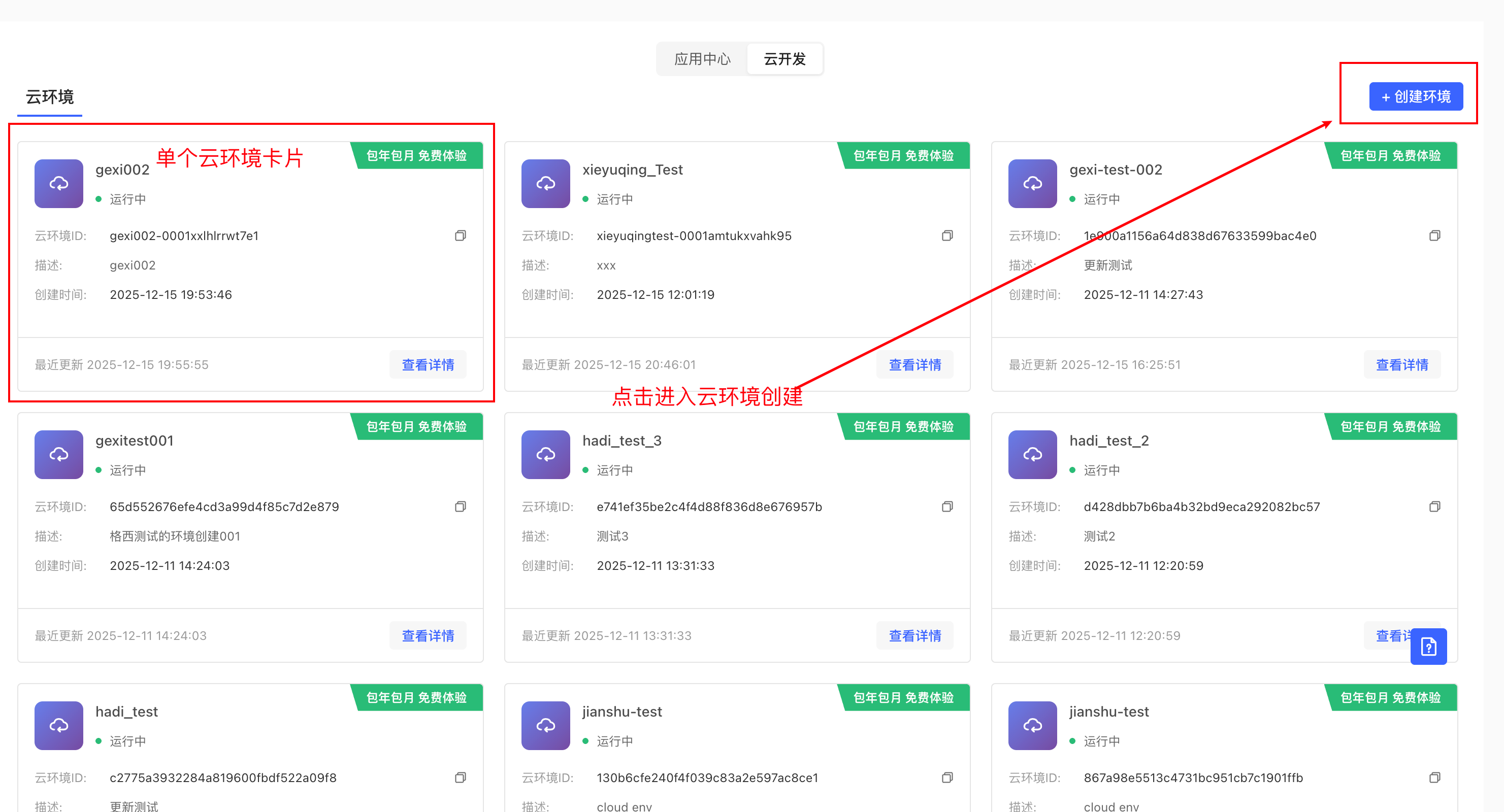Copy the gexitest001 environment ID
The height and width of the screenshot is (812, 1504).
click(460, 506)
